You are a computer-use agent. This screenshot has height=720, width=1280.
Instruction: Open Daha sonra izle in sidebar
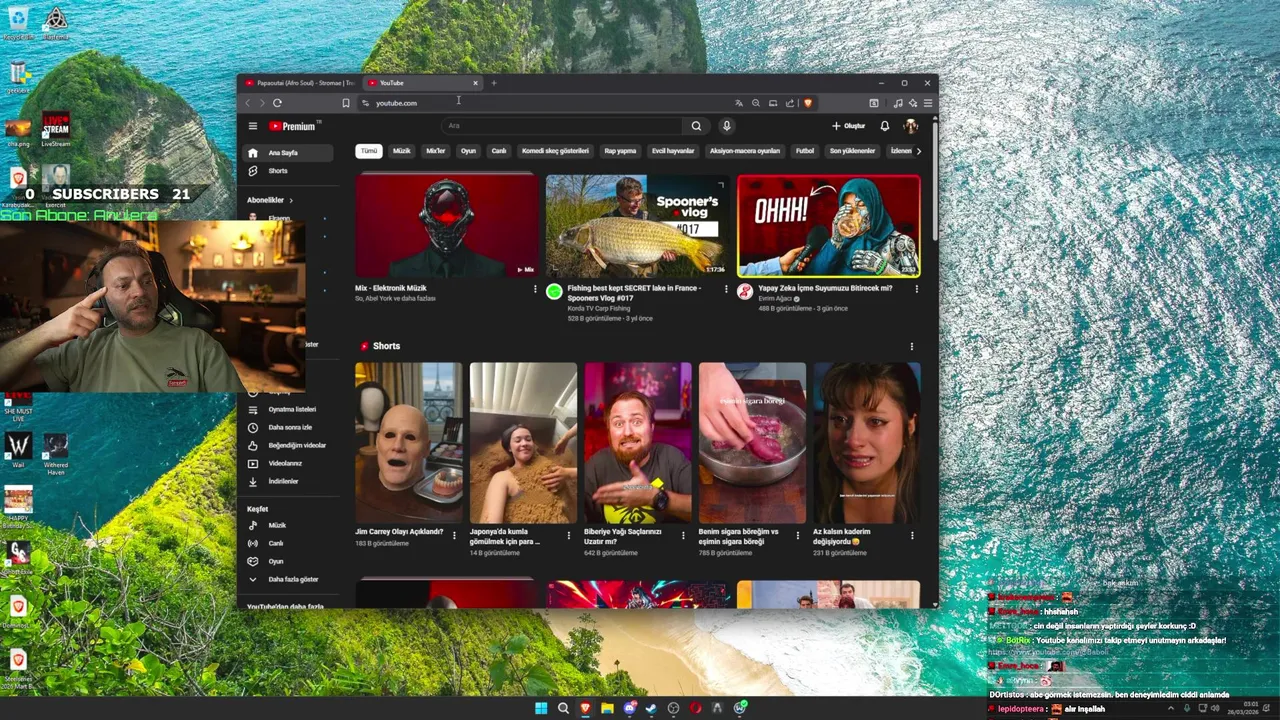tap(290, 427)
